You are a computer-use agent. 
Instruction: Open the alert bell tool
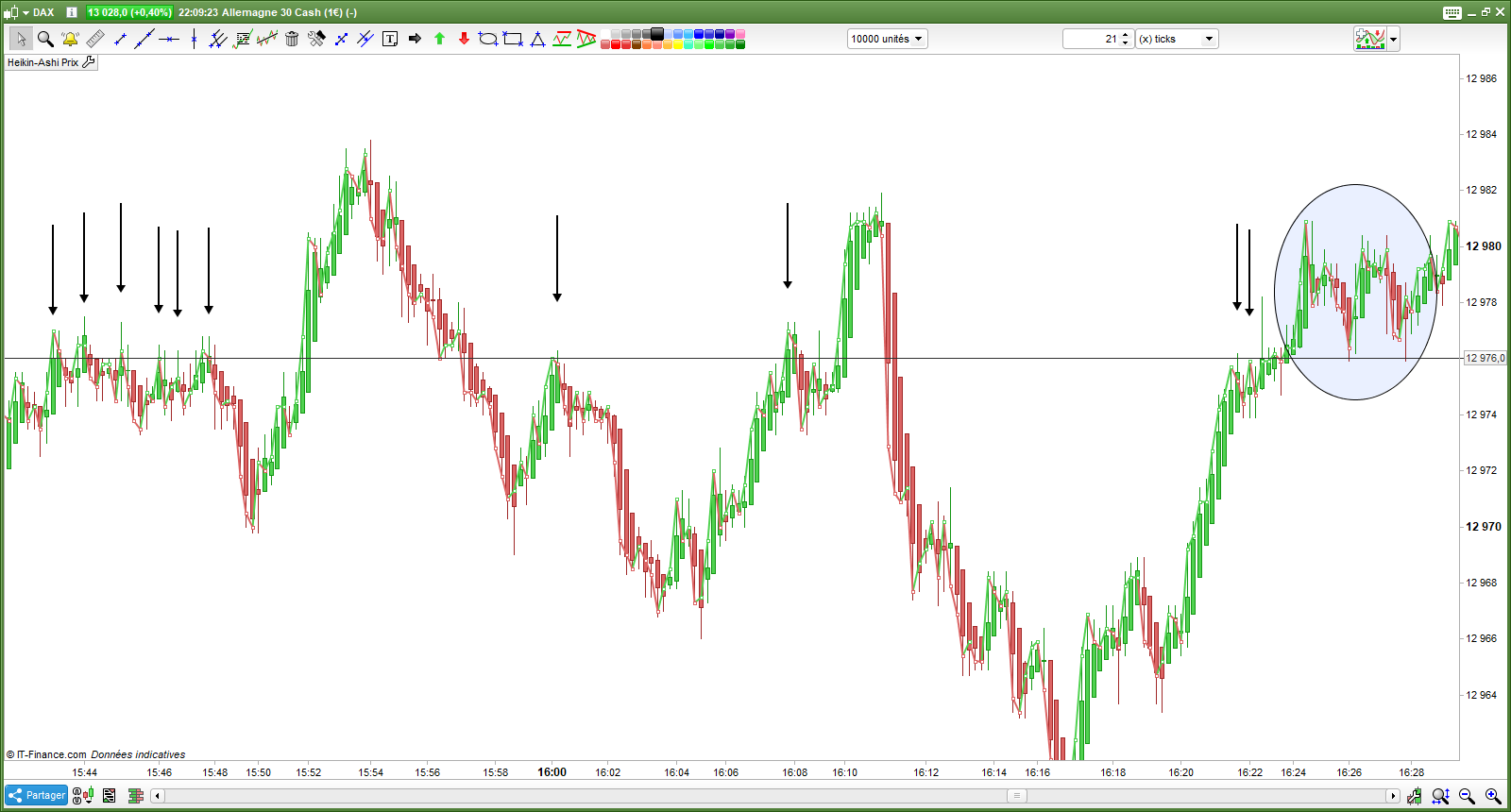tap(70, 39)
